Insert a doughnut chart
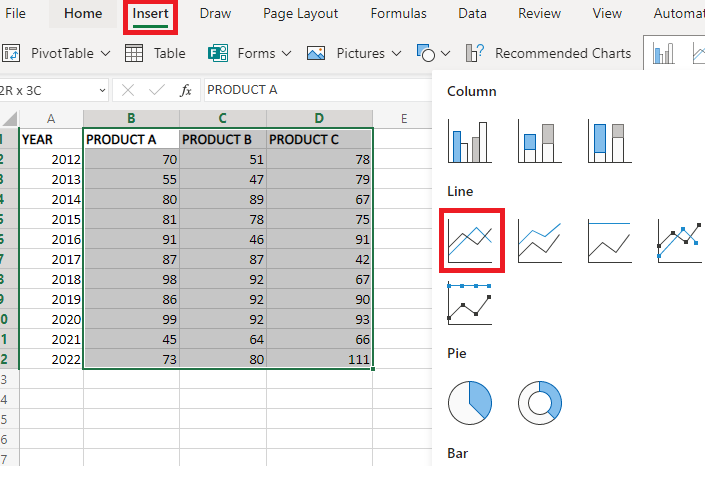 point(539,403)
